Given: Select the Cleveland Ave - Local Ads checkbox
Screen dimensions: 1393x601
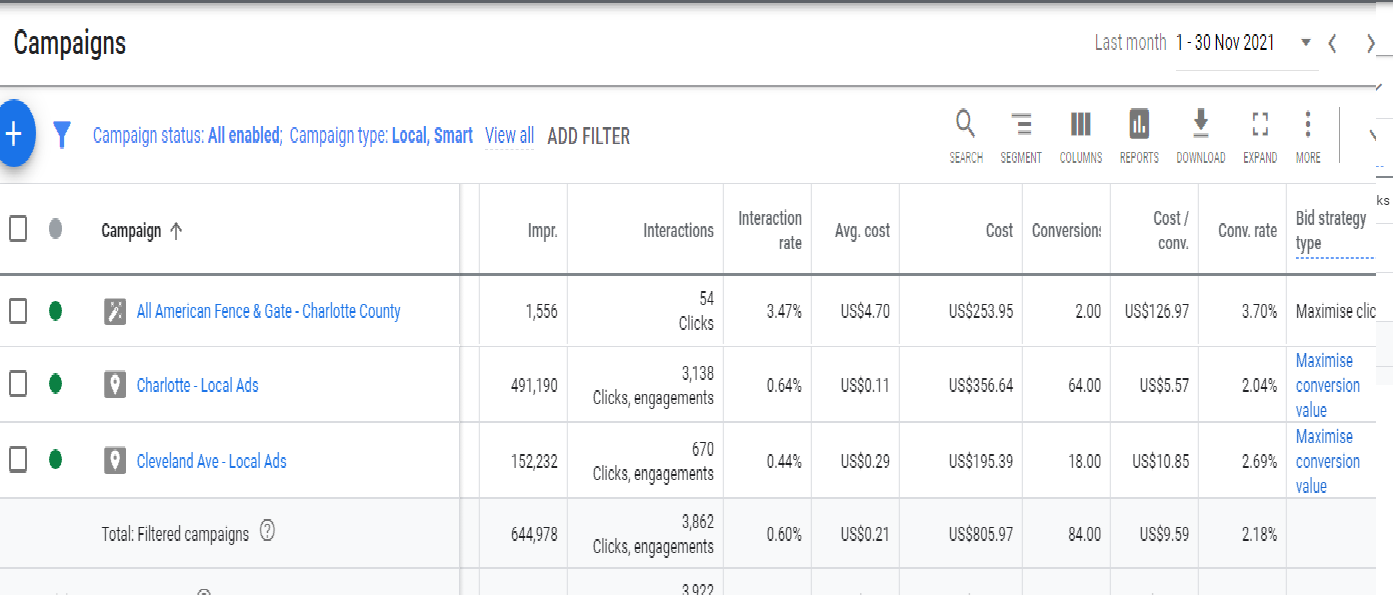Looking at the screenshot, I should [18, 460].
